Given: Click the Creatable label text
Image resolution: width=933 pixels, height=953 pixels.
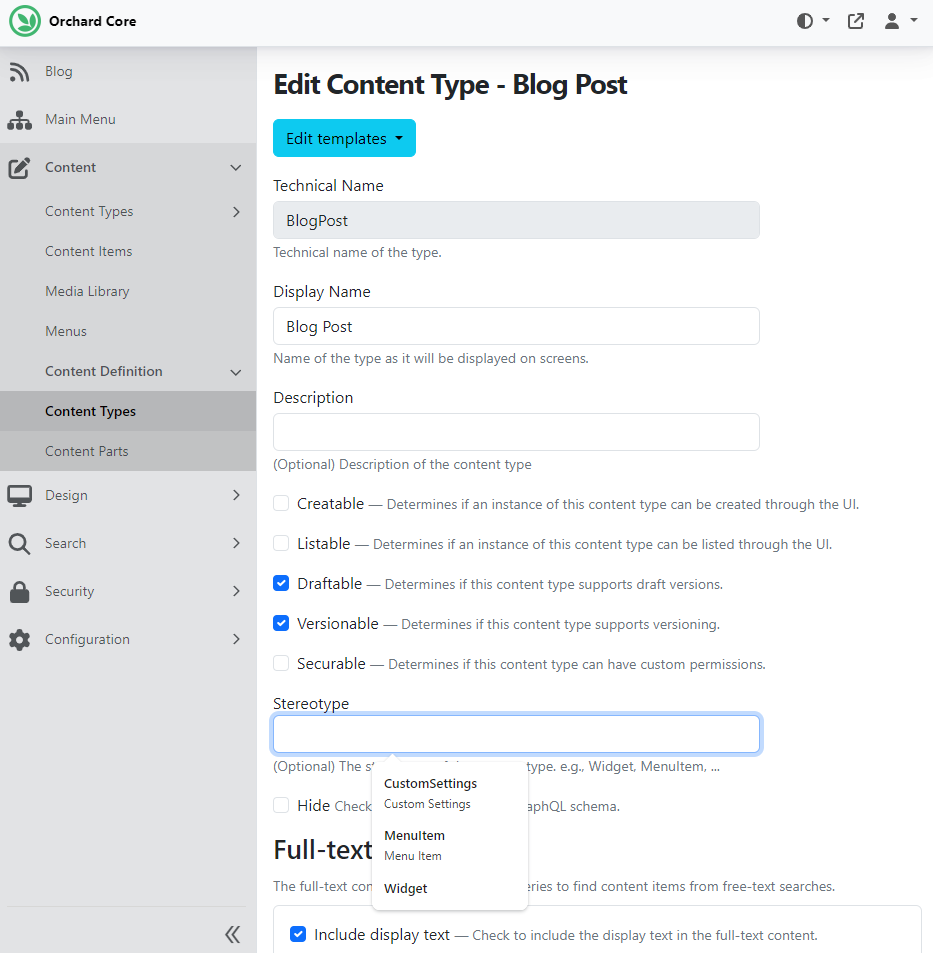Looking at the screenshot, I should [331, 503].
